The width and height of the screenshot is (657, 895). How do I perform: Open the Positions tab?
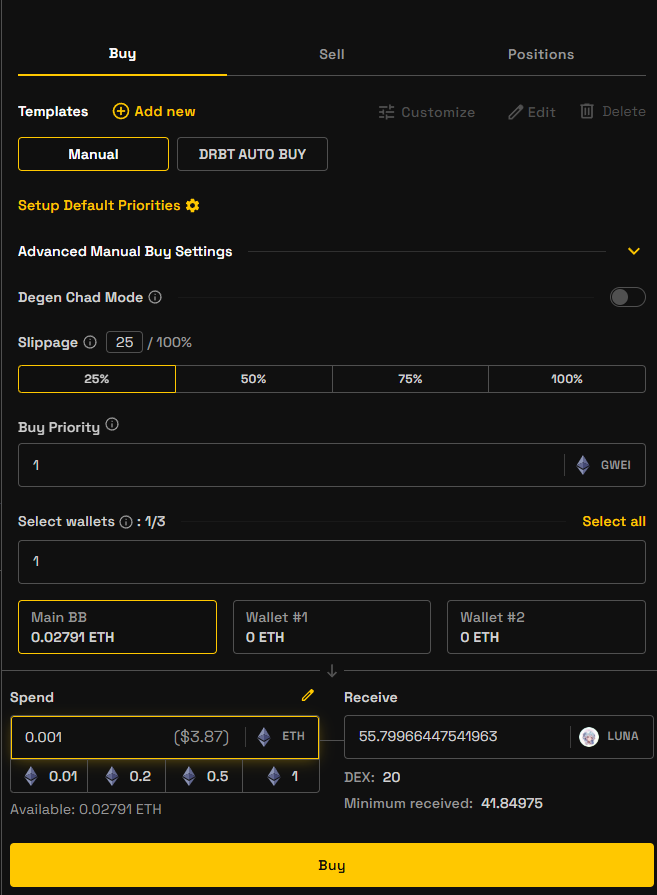(540, 54)
